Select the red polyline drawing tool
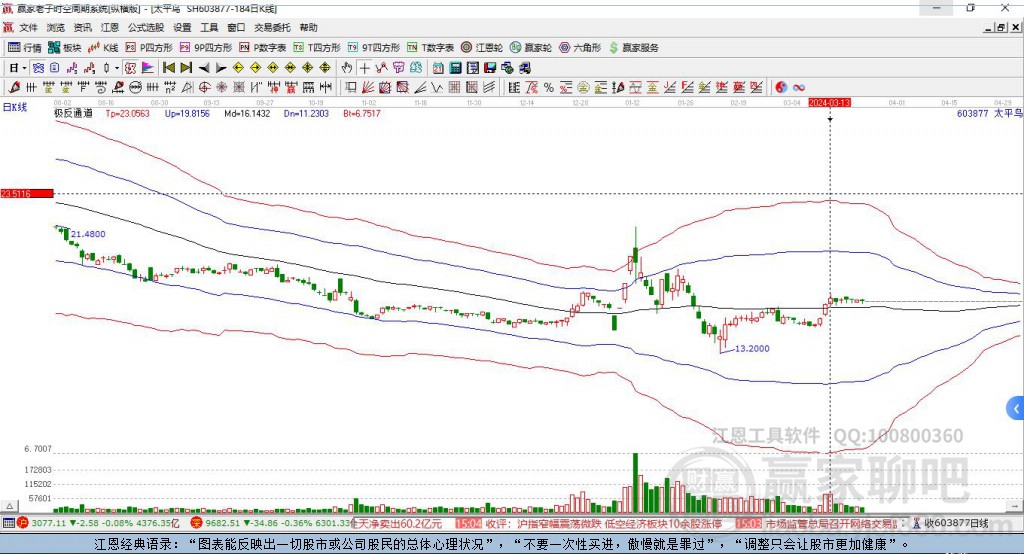This screenshot has width=1024, height=554. coord(381,68)
